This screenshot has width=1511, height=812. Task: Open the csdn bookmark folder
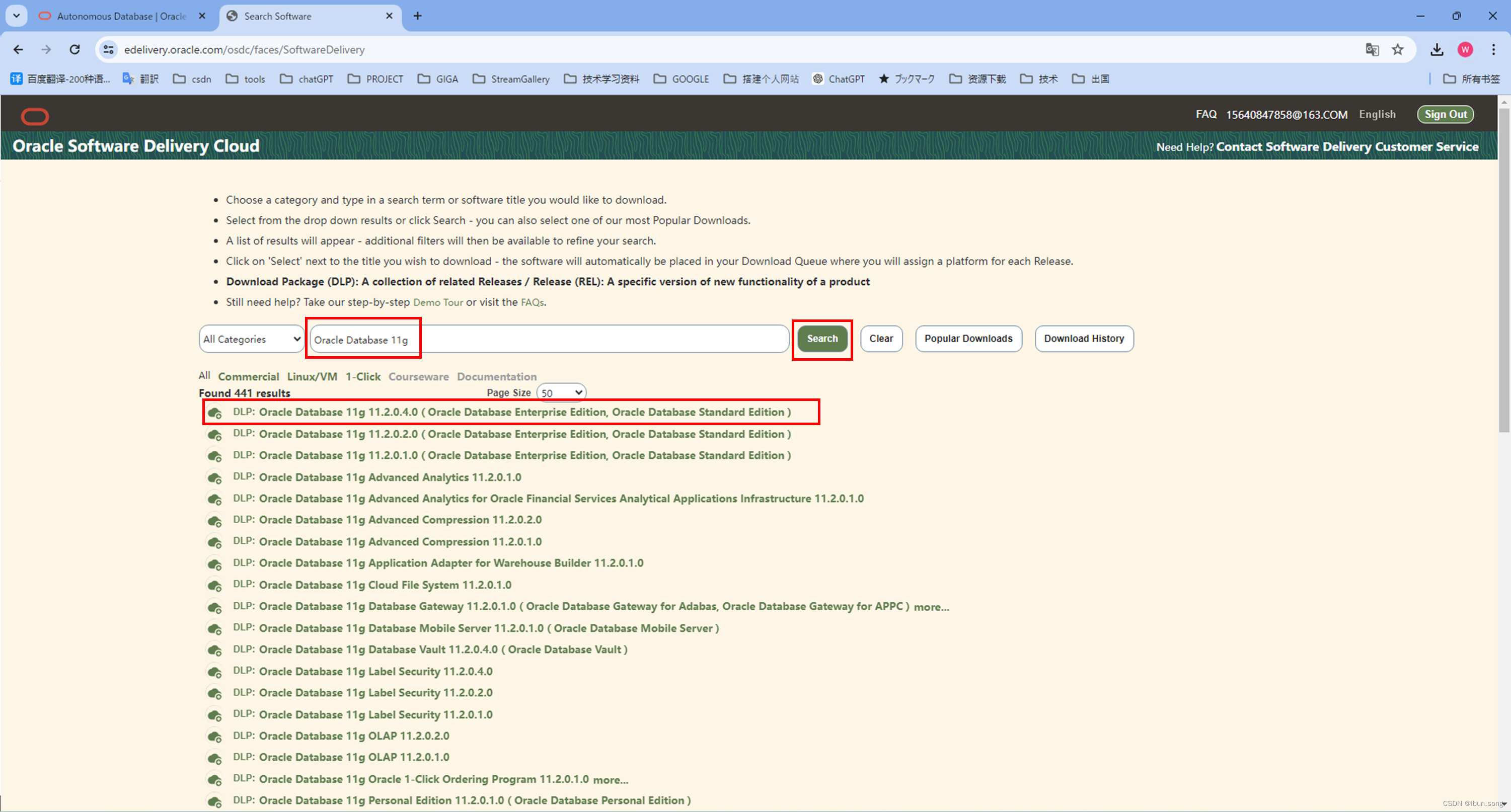(x=192, y=78)
